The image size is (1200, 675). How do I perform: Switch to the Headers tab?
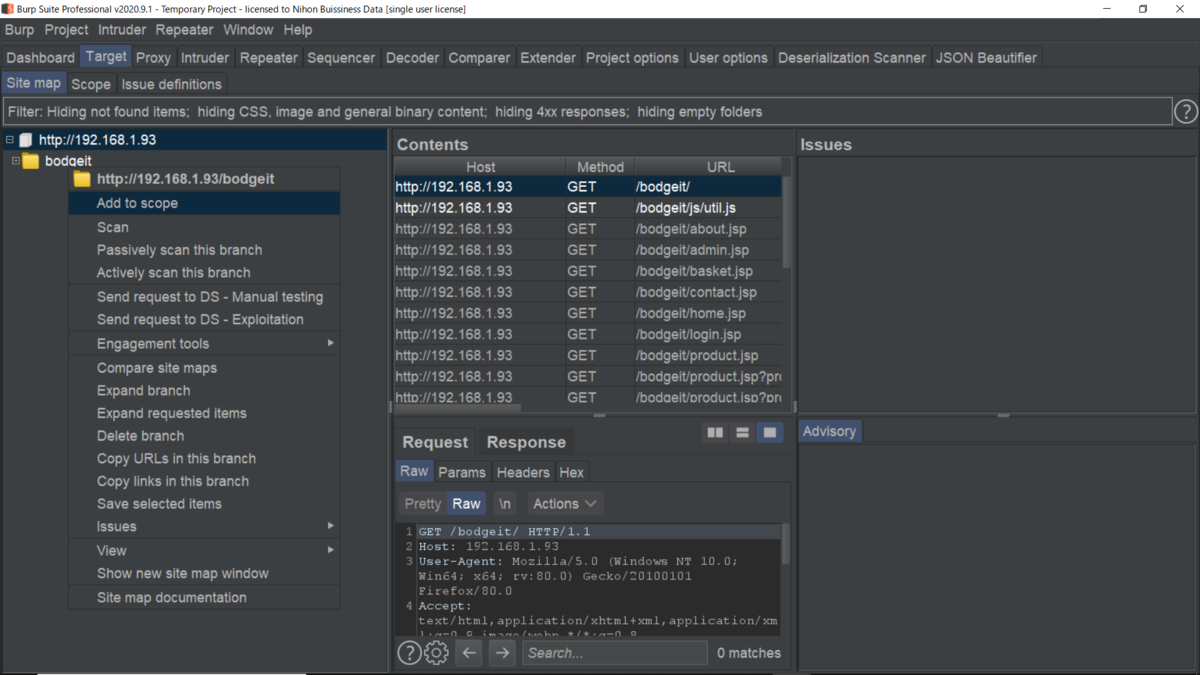click(523, 472)
